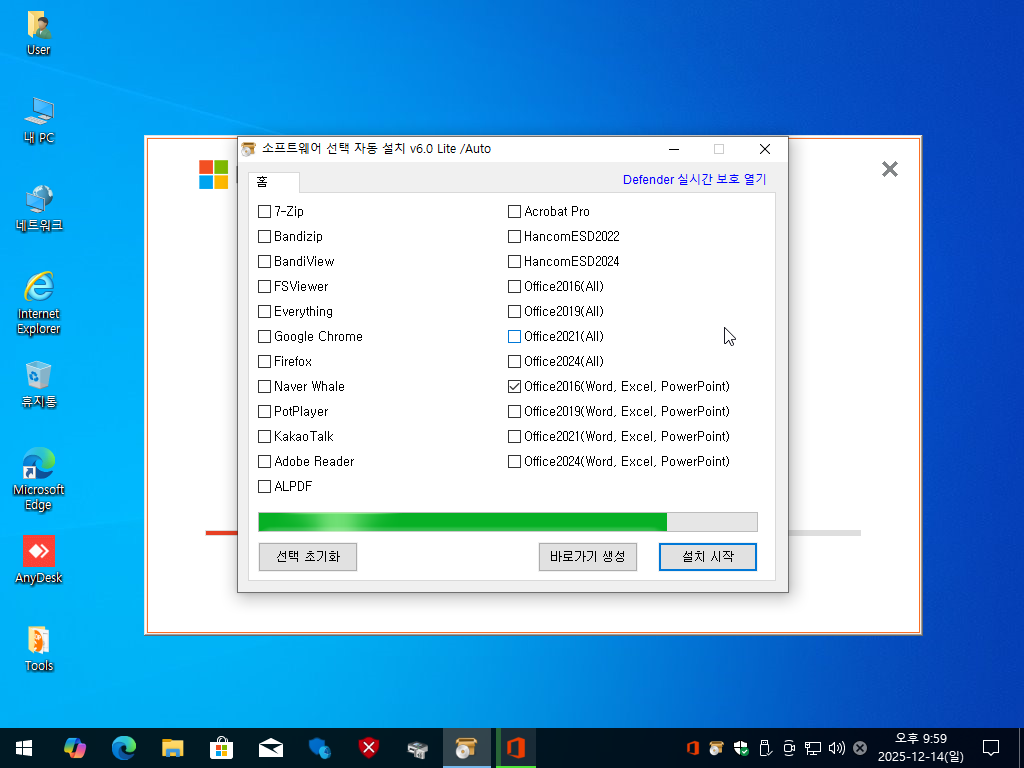This screenshot has width=1024, height=768.
Task: Open Copilot from the taskbar
Action: [74, 748]
